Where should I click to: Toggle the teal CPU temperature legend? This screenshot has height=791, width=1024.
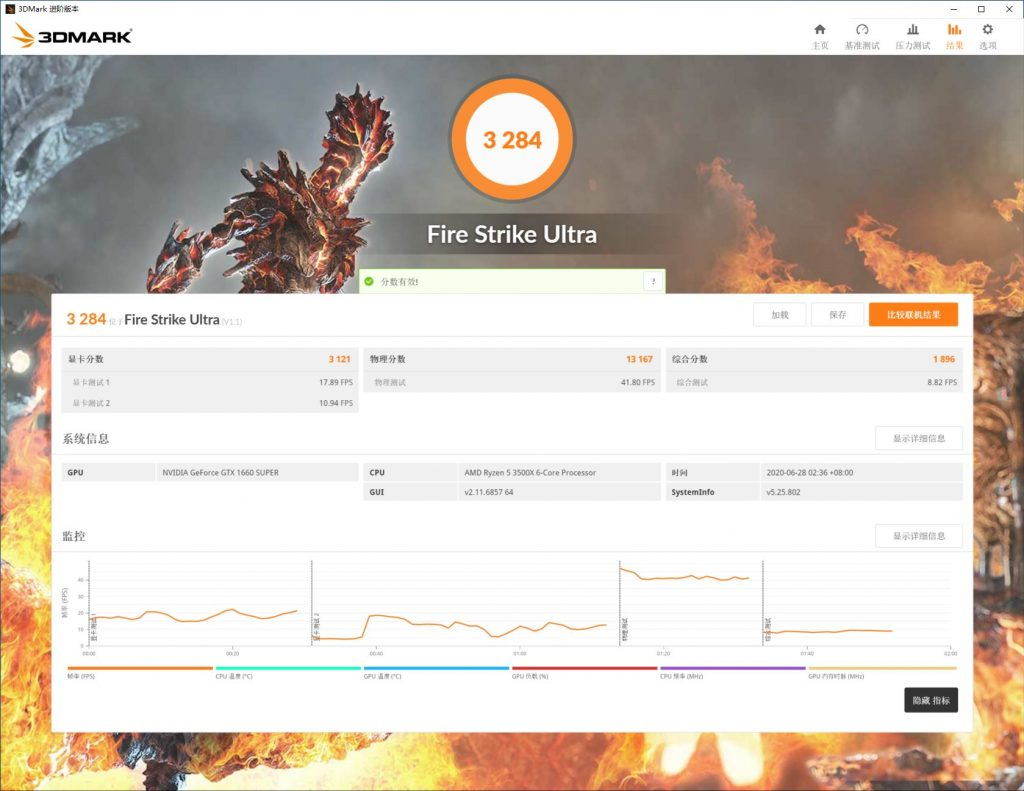288,672
